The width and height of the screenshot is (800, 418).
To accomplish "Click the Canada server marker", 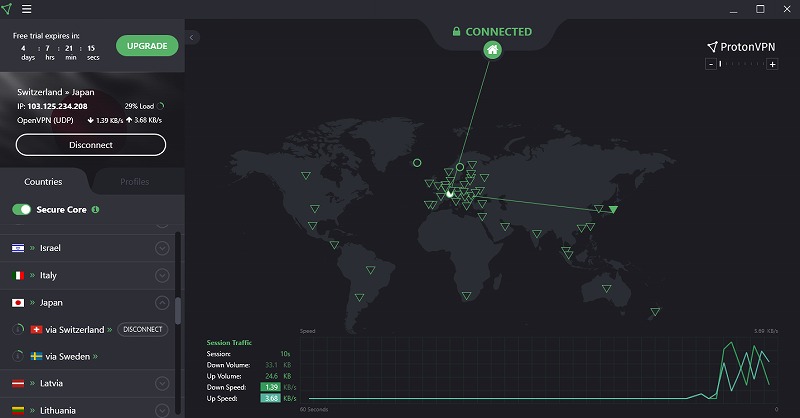I will click(x=306, y=176).
